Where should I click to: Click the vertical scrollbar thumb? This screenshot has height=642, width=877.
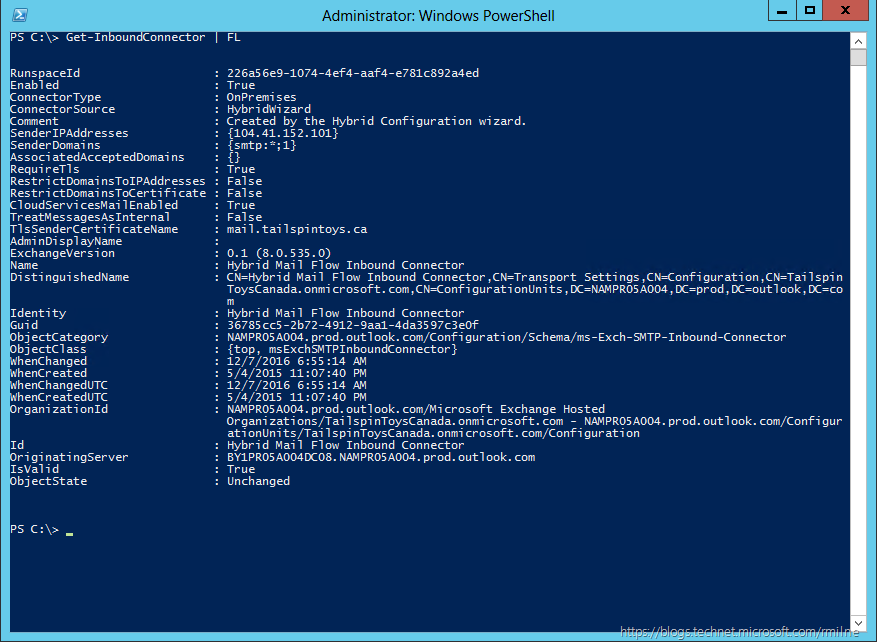pos(858,57)
